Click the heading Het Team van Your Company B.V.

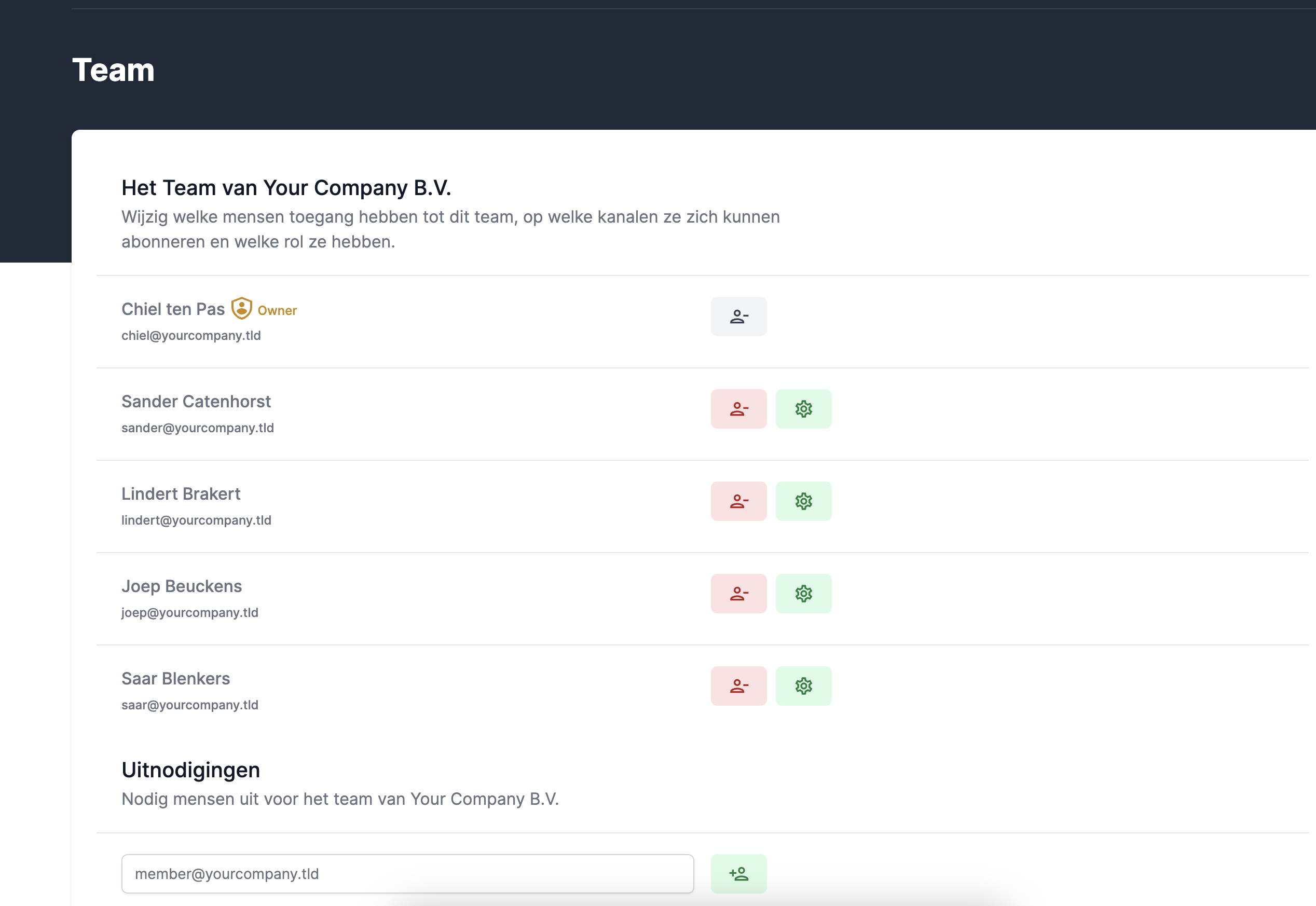[x=286, y=187]
